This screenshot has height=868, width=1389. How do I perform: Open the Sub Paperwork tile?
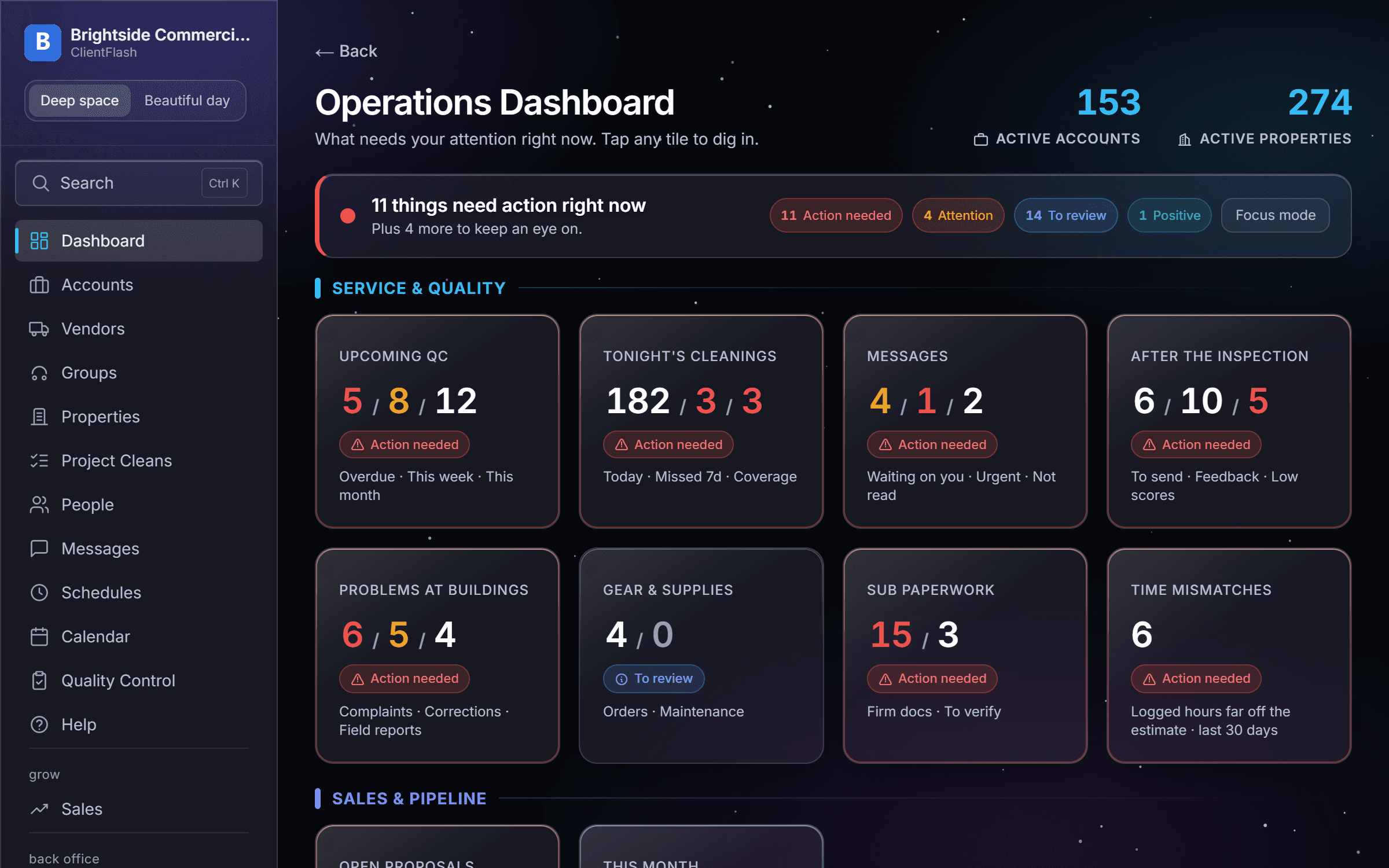[x=965, y=656]
